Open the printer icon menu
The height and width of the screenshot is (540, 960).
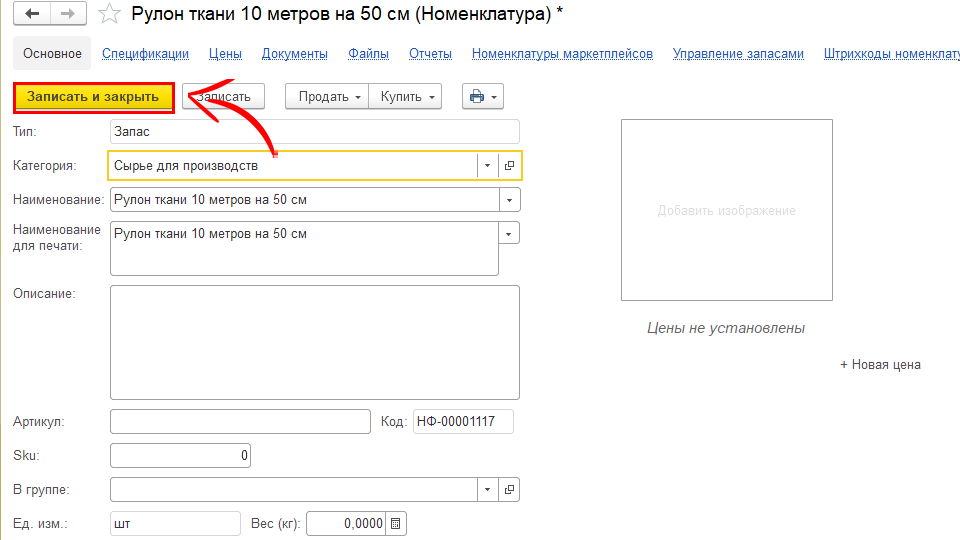pos(482,96)
